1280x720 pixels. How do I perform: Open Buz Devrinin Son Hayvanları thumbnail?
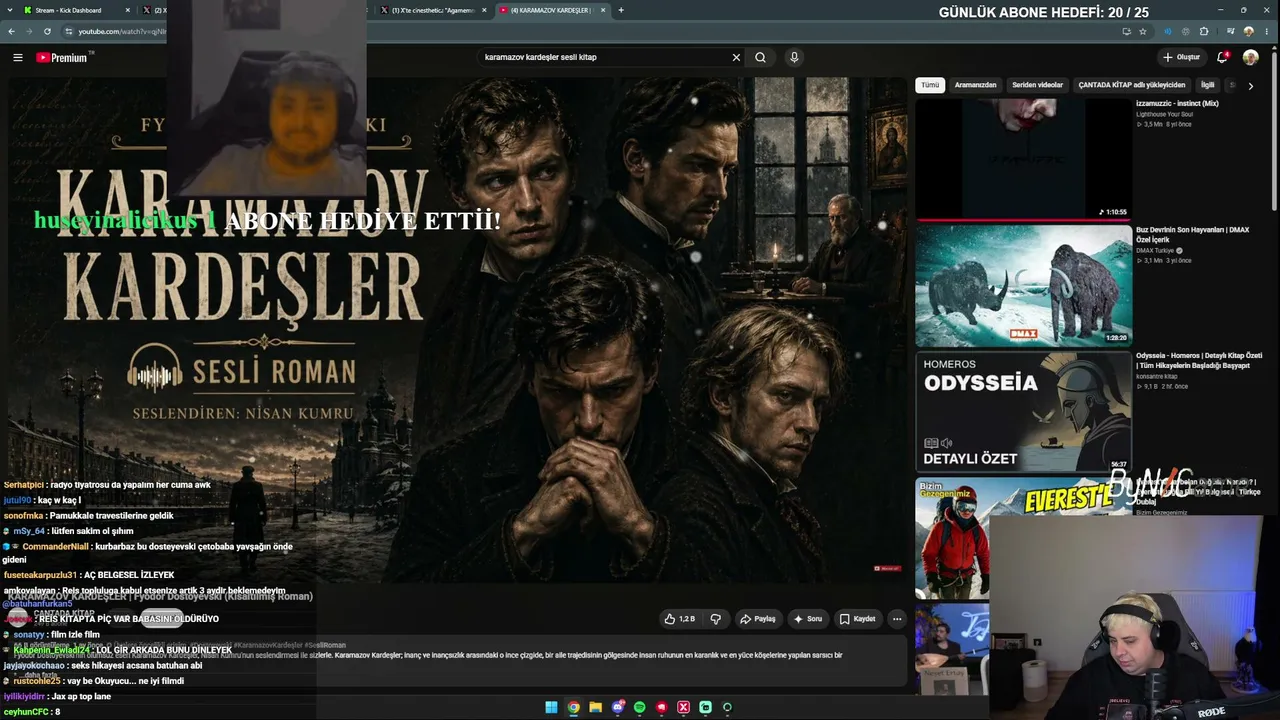click(x=1024, y=285)
